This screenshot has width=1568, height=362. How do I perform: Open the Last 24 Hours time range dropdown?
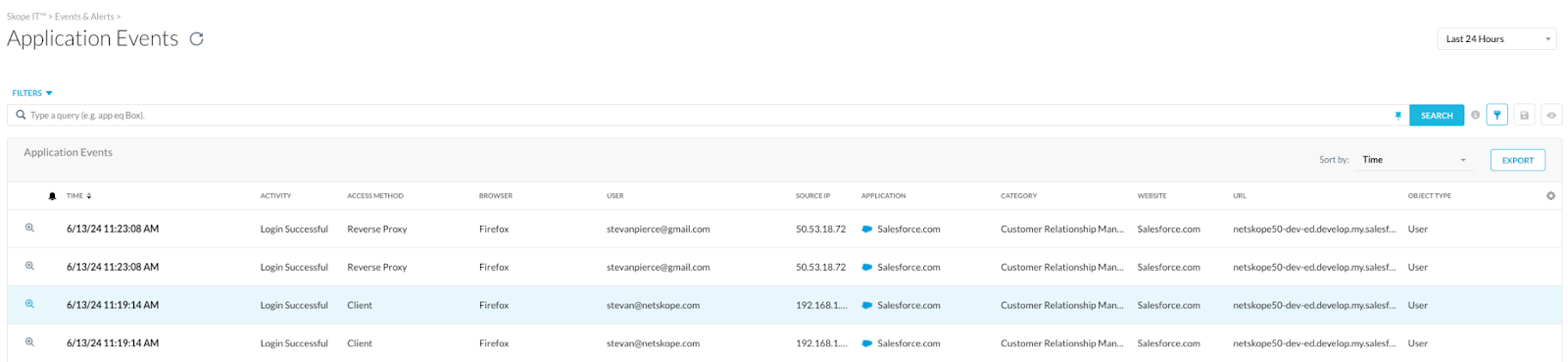(1496, 39)
